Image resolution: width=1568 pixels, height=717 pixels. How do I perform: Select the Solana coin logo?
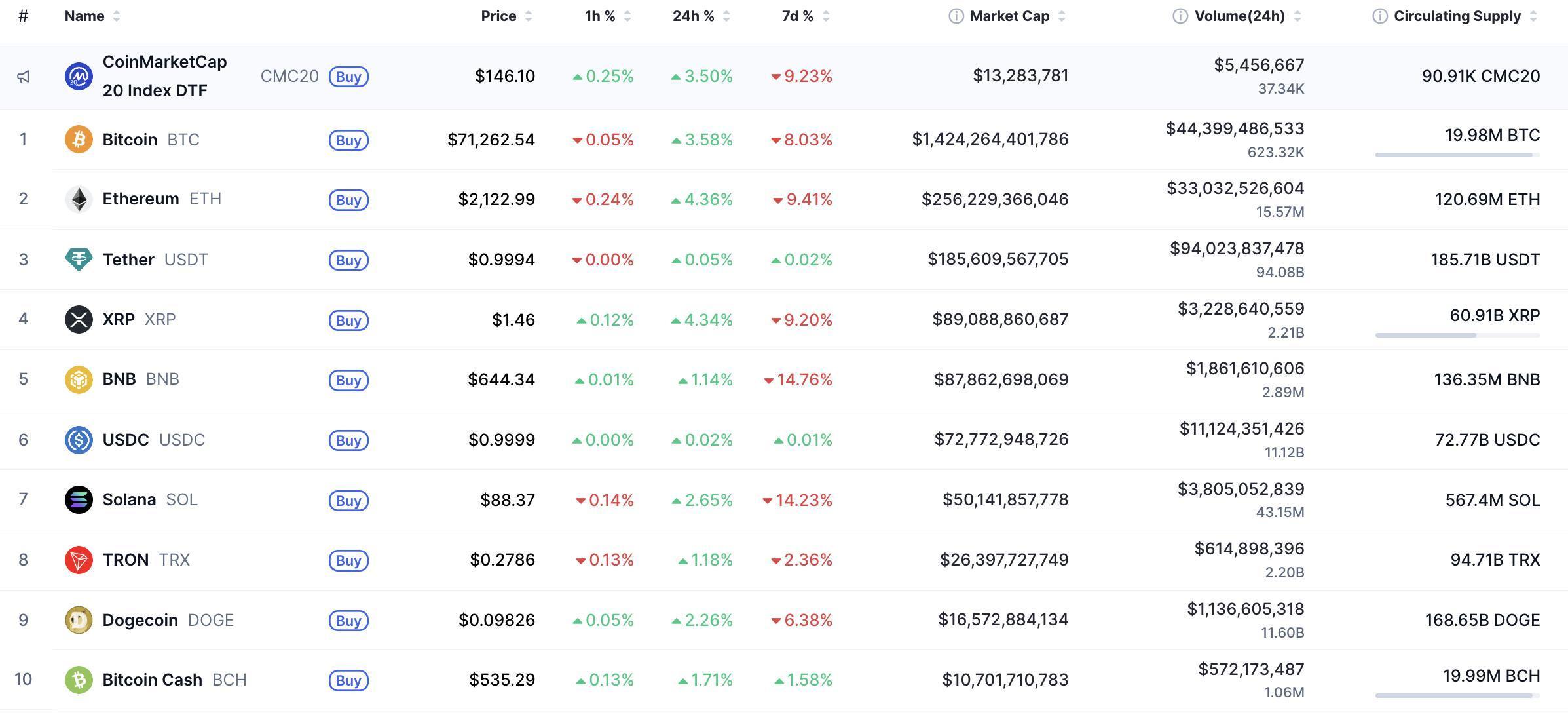tap(78, 499)
